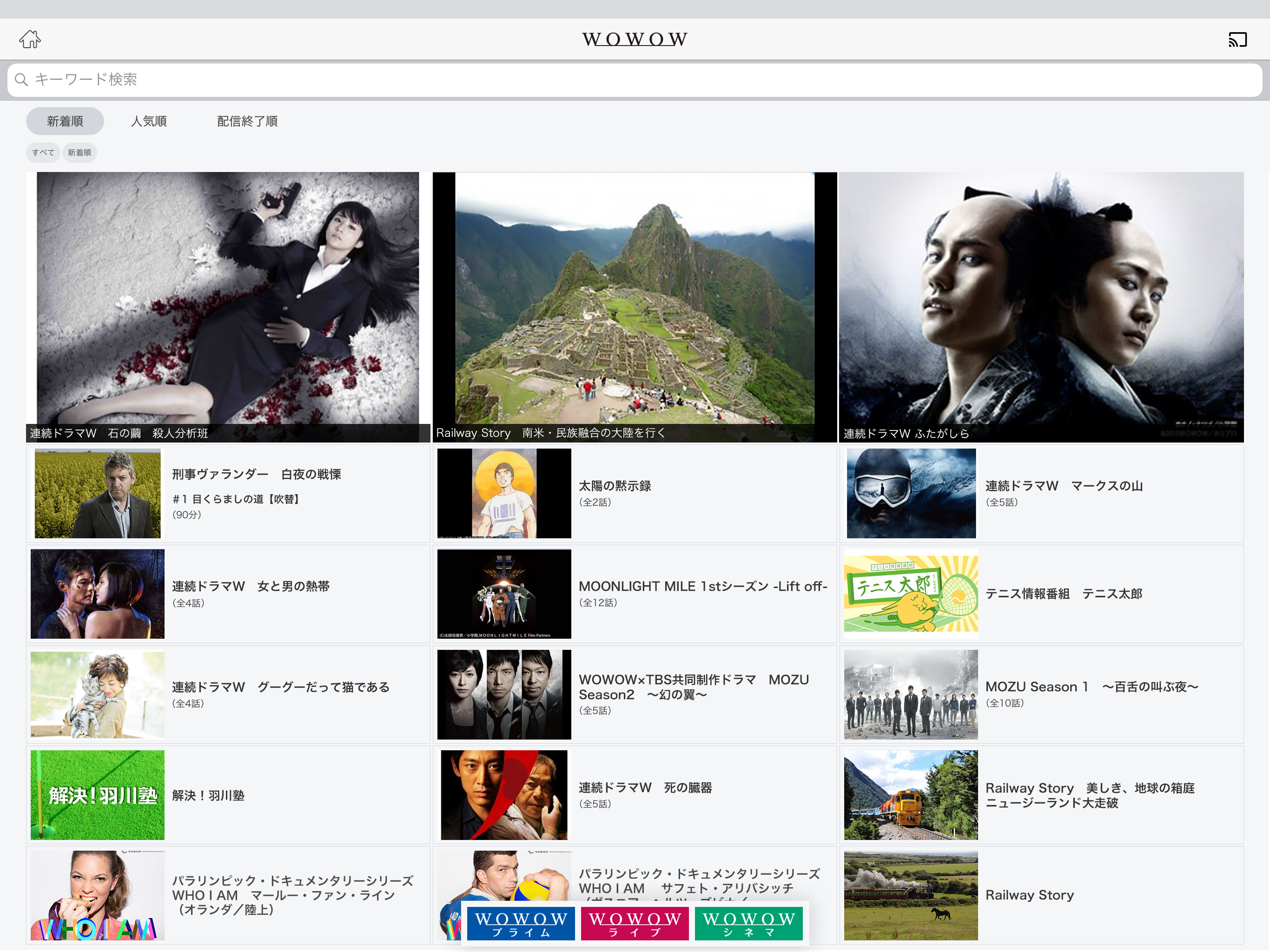Tap the cast to screen icon
This screenshot has height=952, width=1270.
pos(1237,39)
